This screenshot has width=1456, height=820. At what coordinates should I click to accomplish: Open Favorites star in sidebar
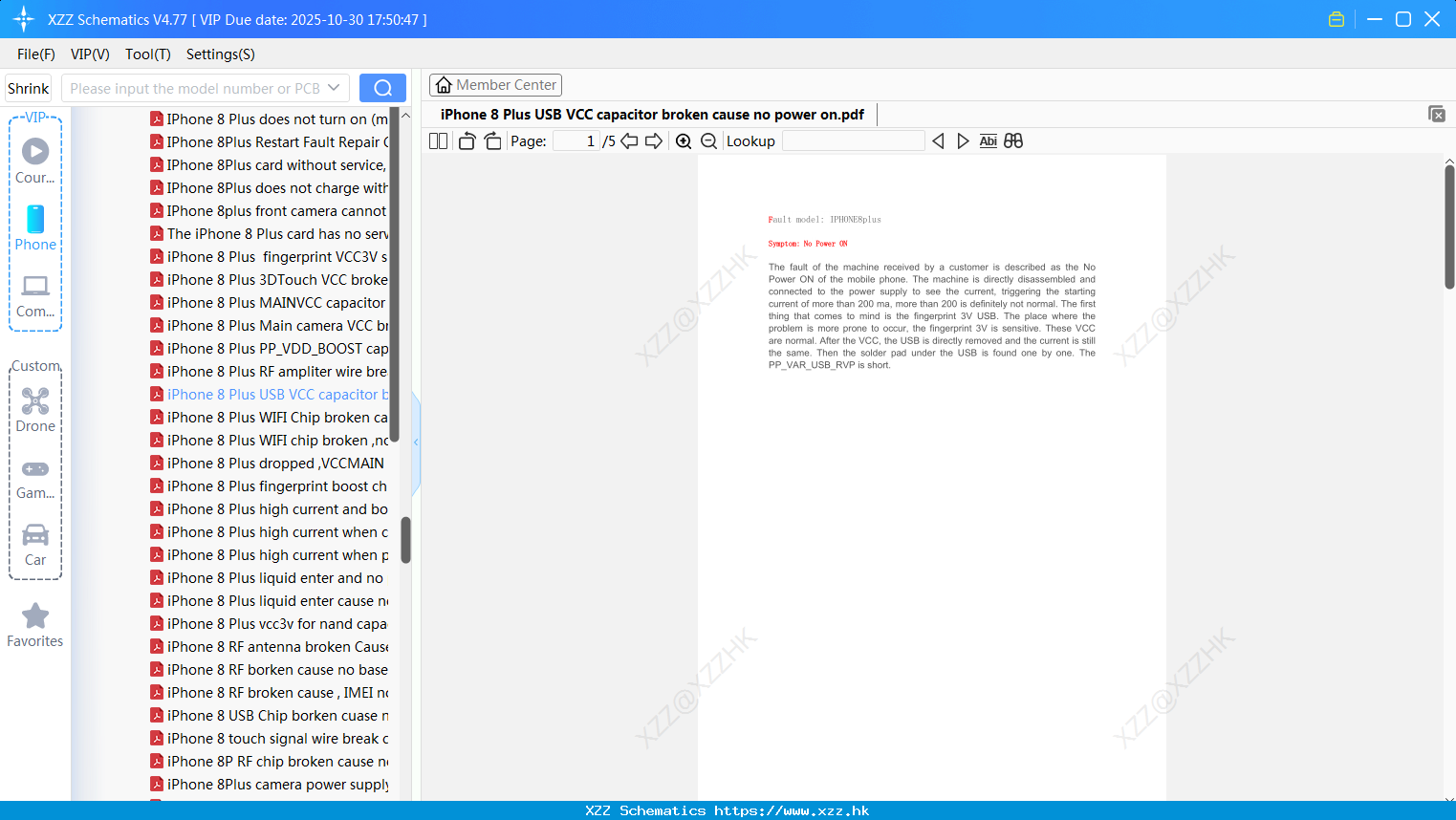pos(35,625)
